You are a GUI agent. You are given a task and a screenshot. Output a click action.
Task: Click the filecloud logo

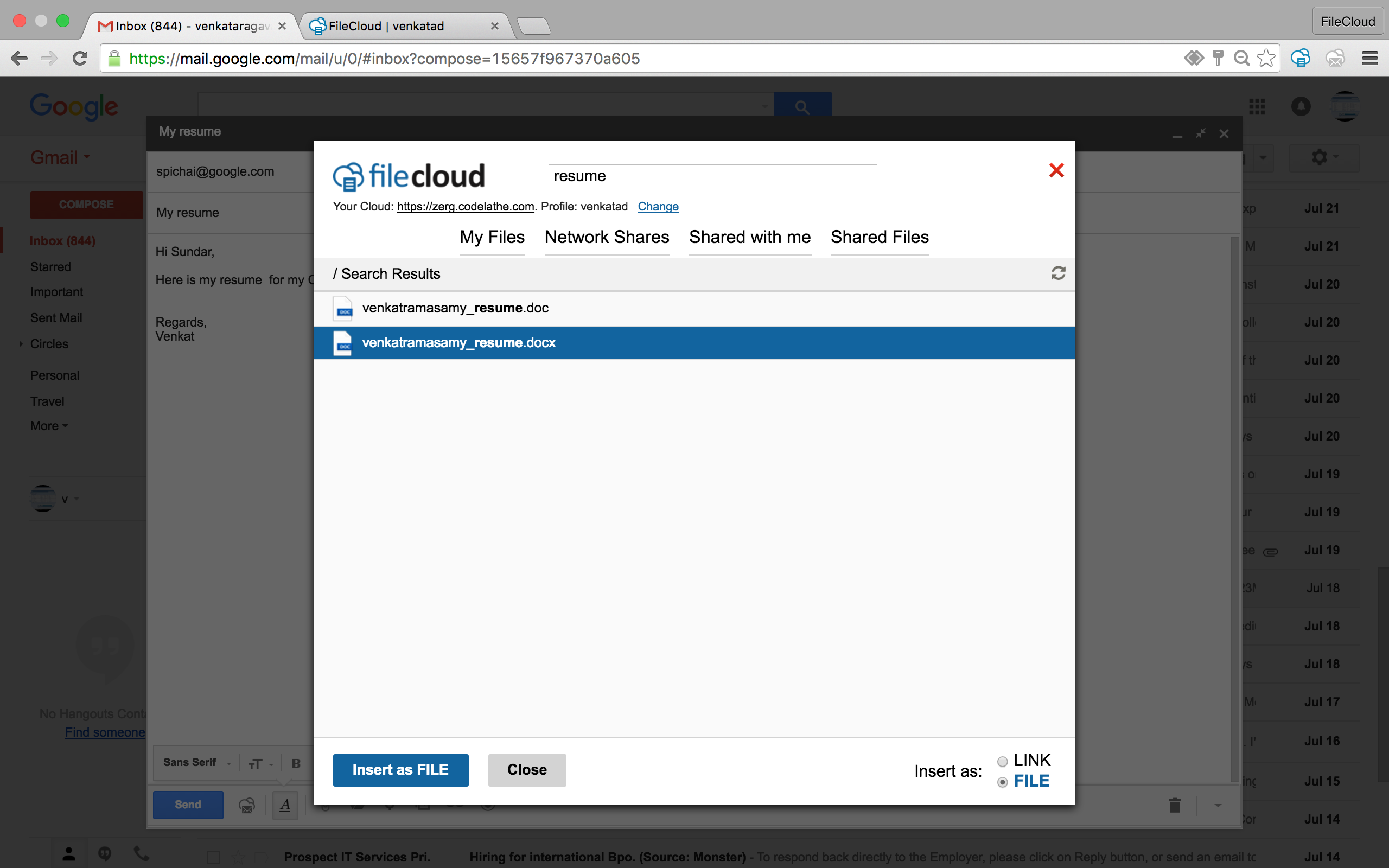409,176
